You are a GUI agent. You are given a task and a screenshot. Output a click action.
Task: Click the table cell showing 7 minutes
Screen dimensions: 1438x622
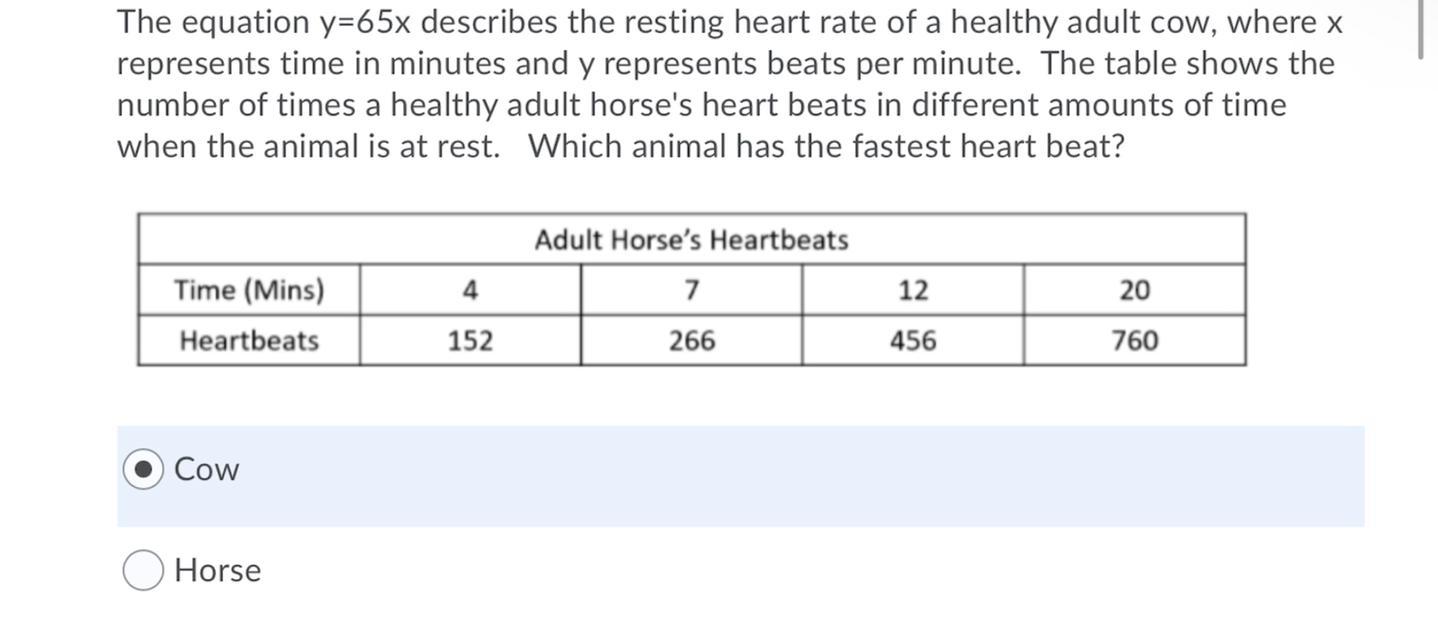691,290
